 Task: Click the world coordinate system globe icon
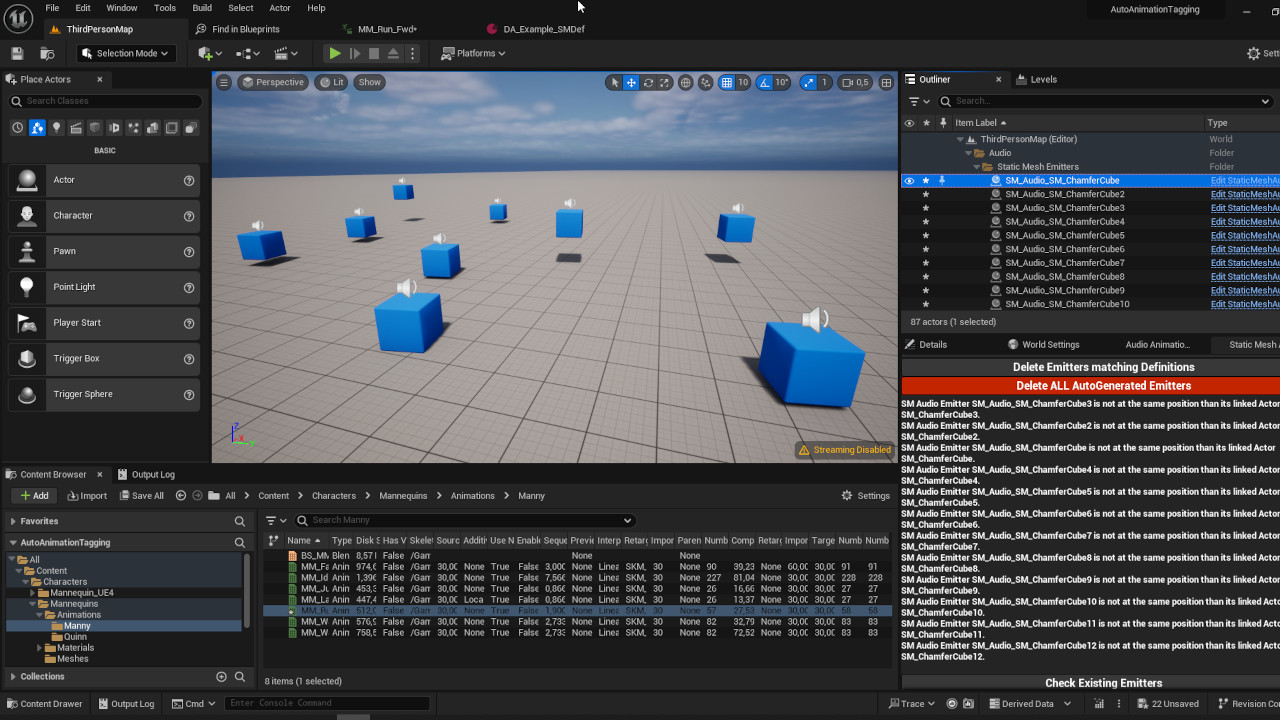(686, 83)
